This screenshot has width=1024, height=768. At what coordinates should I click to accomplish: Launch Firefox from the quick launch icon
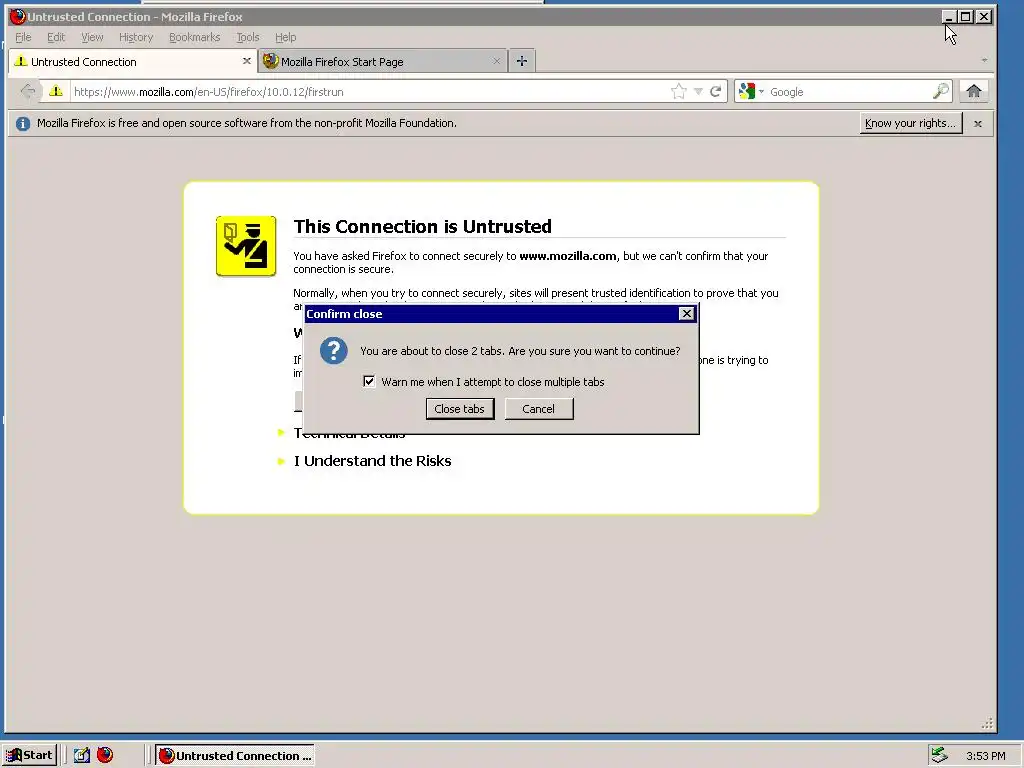[x=104, y=755]
